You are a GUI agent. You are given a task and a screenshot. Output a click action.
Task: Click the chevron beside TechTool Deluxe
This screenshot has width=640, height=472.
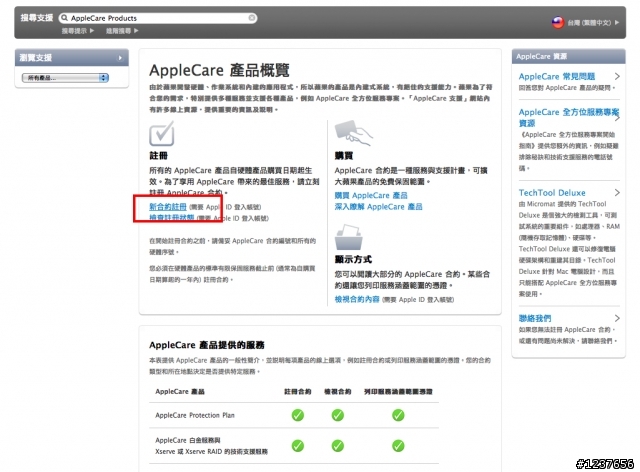pos(617,193)
